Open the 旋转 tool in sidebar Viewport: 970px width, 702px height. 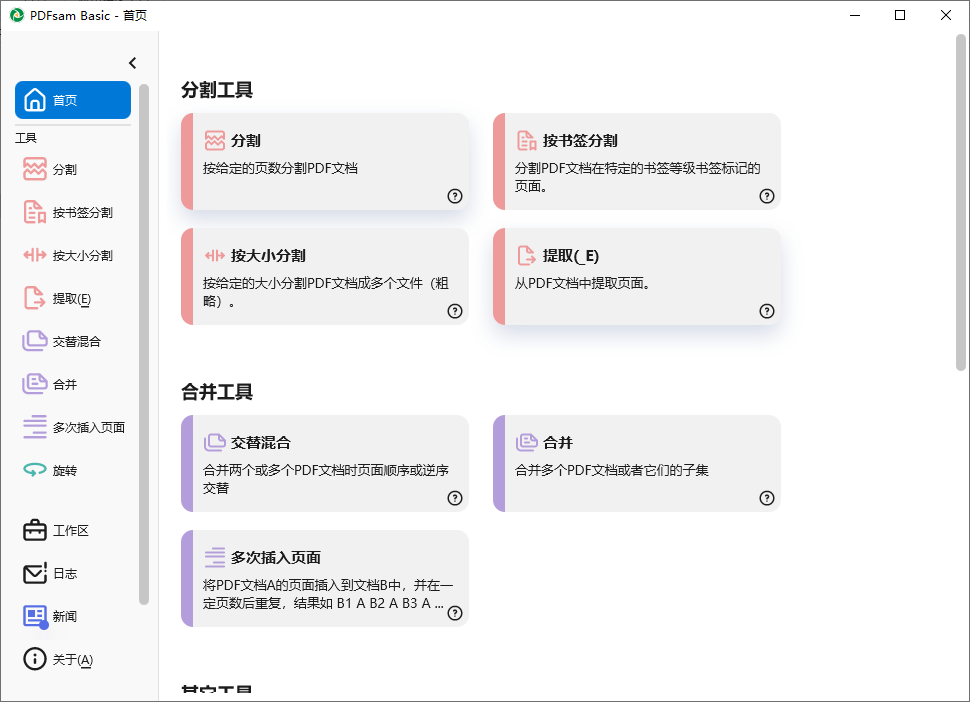pos(64,470)
